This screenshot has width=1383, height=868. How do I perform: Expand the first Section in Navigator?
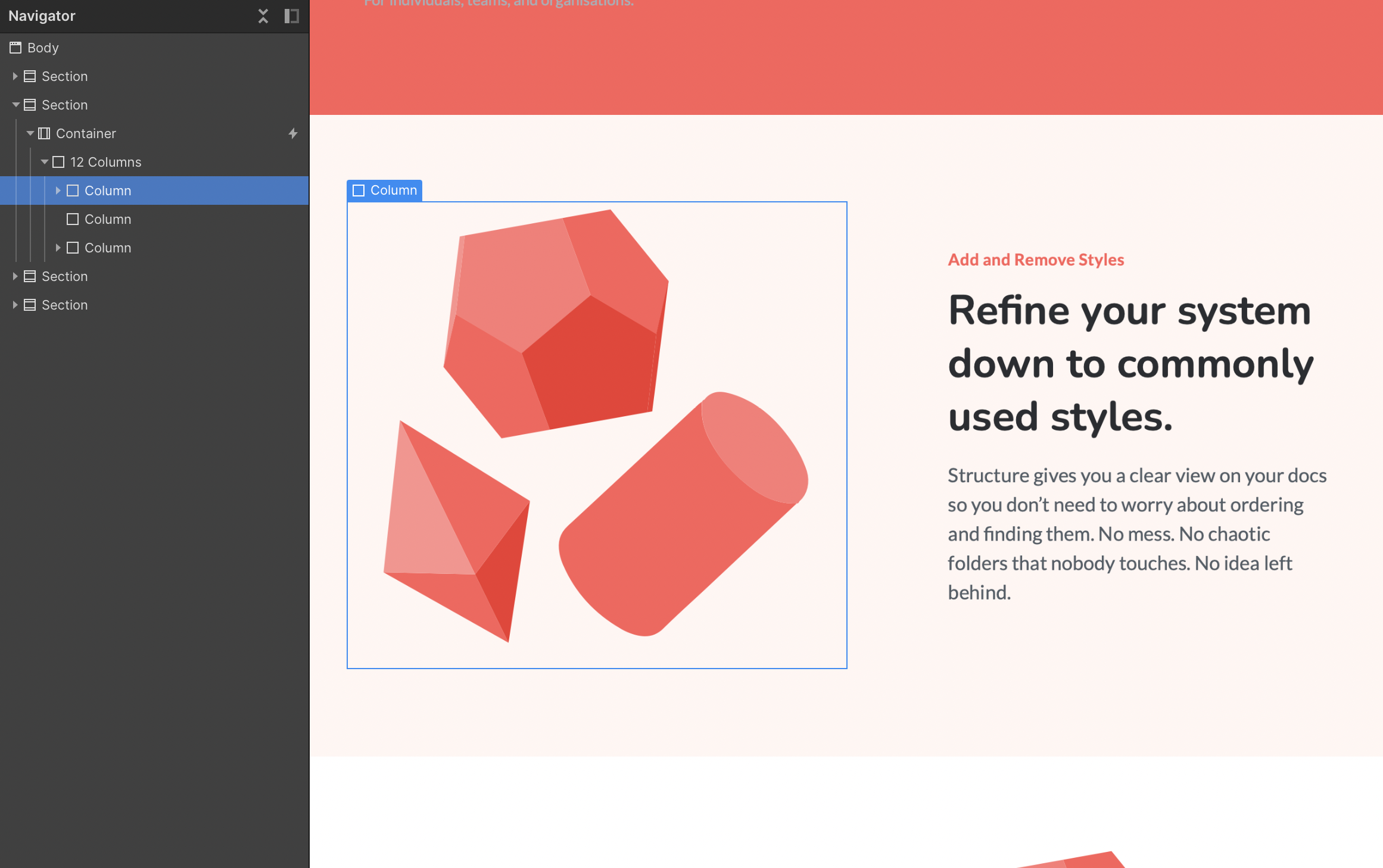(x=15, y=76)
